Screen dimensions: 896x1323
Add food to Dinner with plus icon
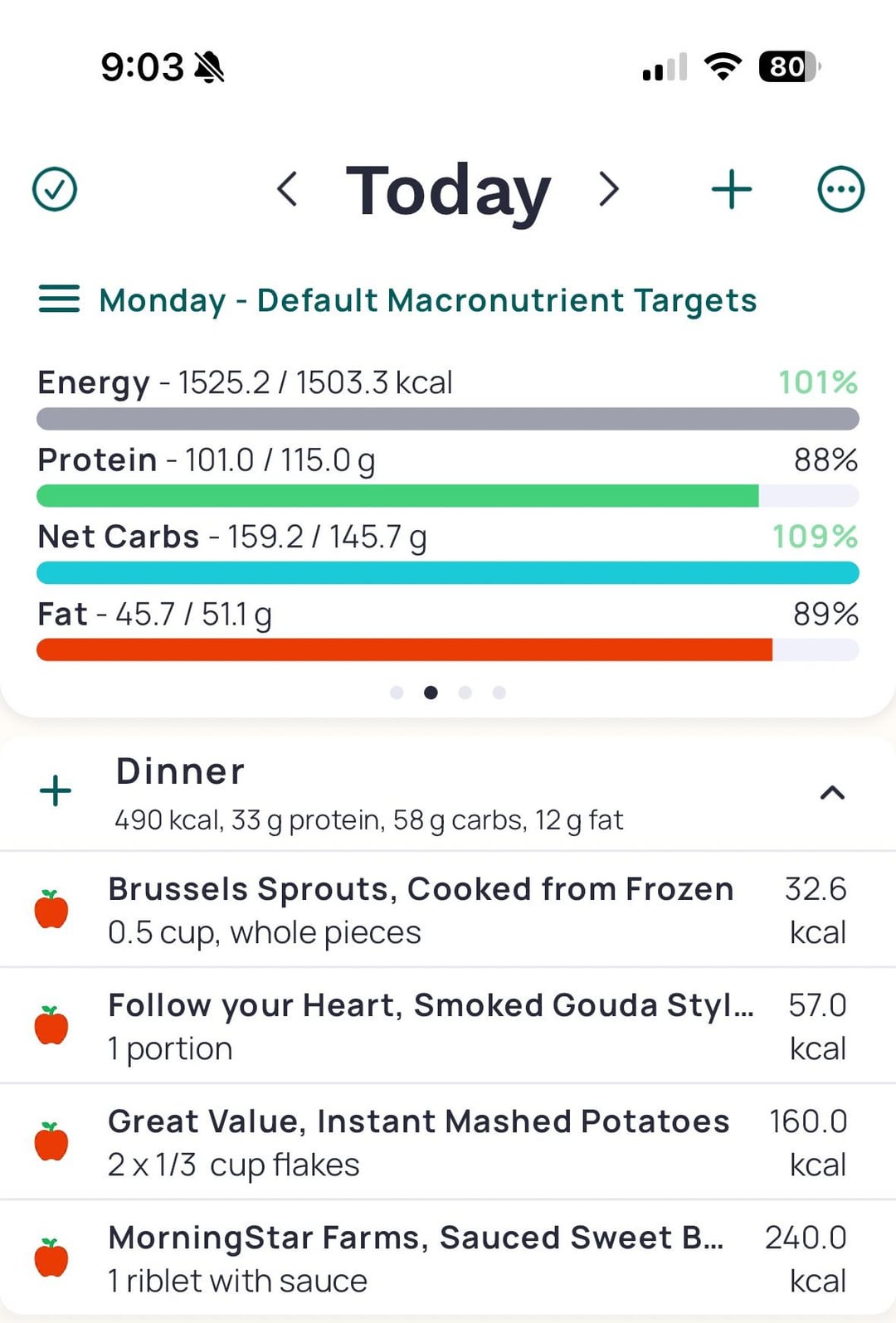56,790
